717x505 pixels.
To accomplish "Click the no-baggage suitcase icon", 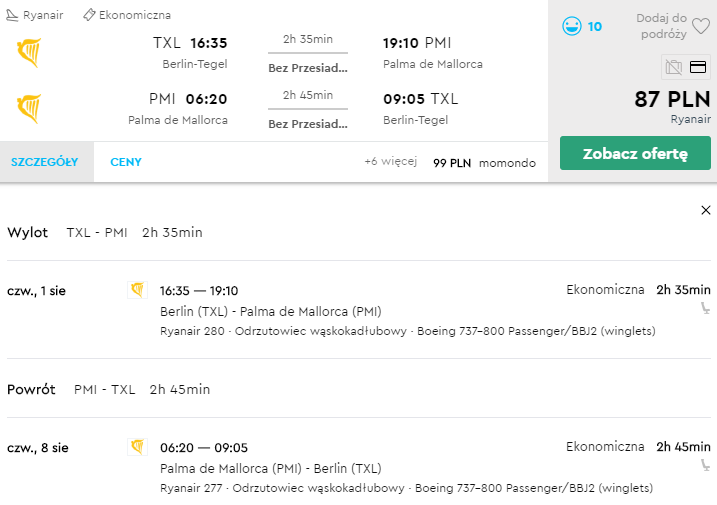I will click(x=674, y=67).
